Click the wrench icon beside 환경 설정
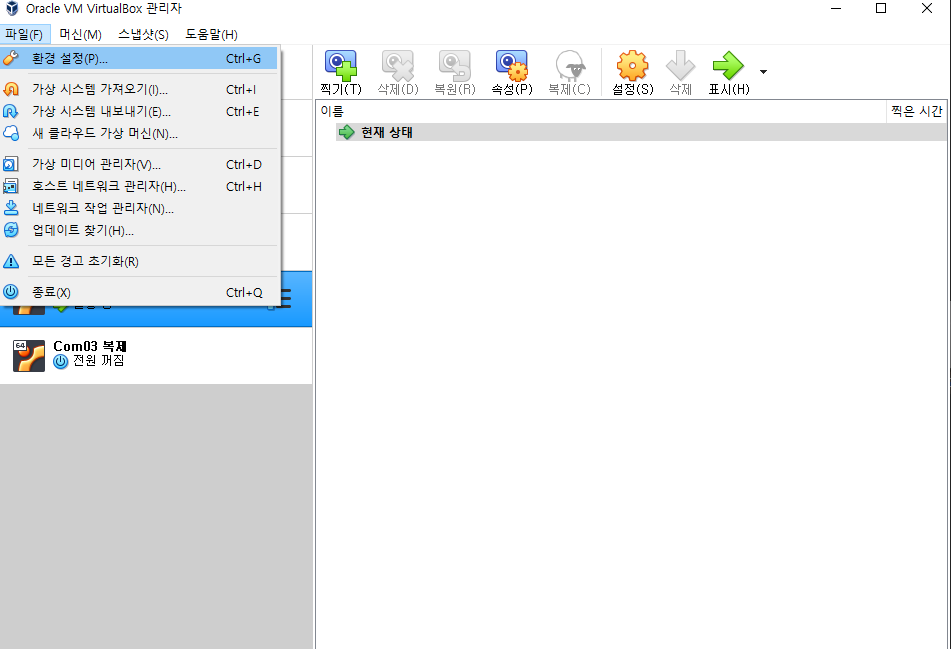This screenshot has height=649, width=951. click(11, 58)
